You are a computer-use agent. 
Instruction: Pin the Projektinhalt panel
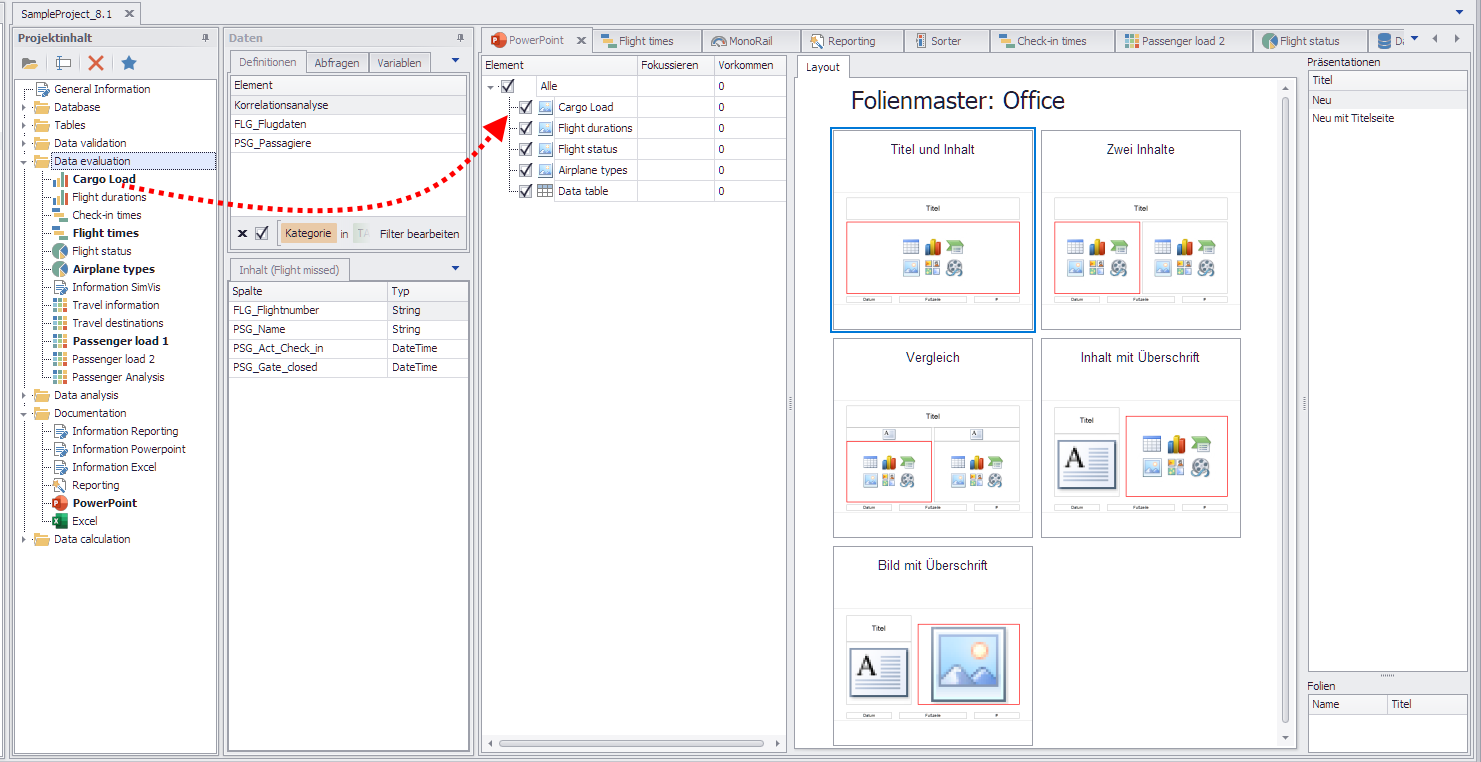pos(206,38)
